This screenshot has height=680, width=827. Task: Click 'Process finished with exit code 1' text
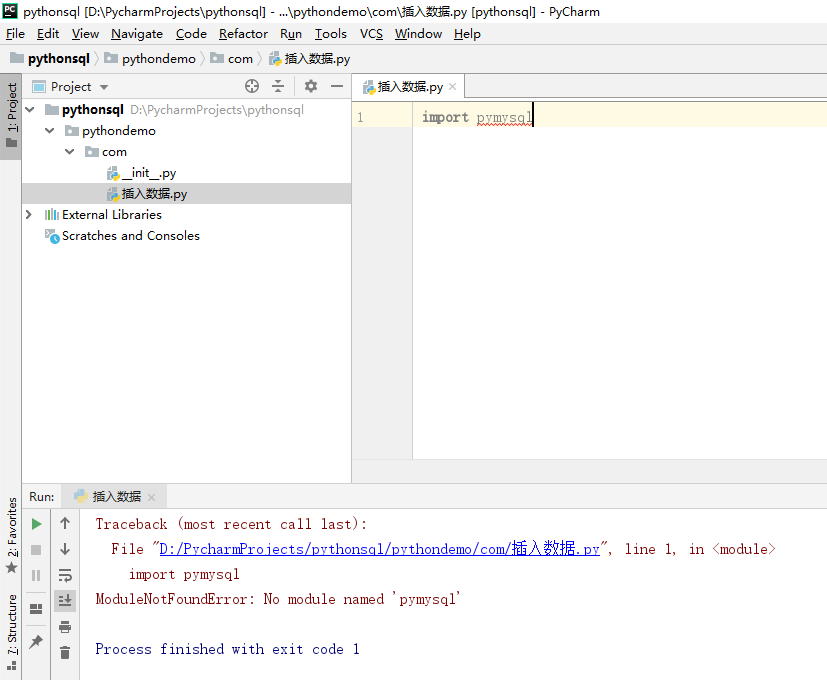(227, 649)
